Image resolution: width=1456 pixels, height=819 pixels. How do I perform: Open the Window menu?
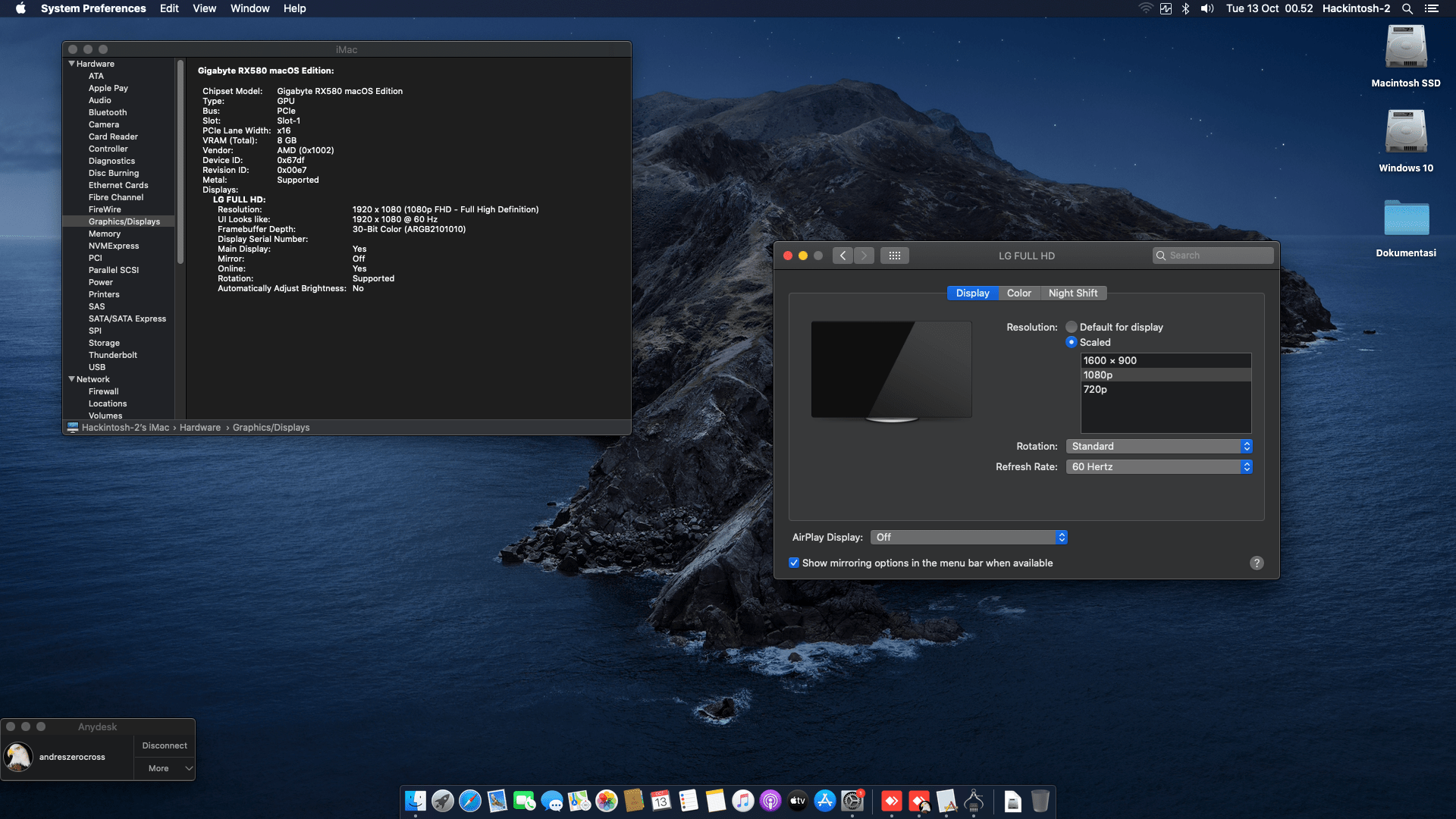[249, 8]
